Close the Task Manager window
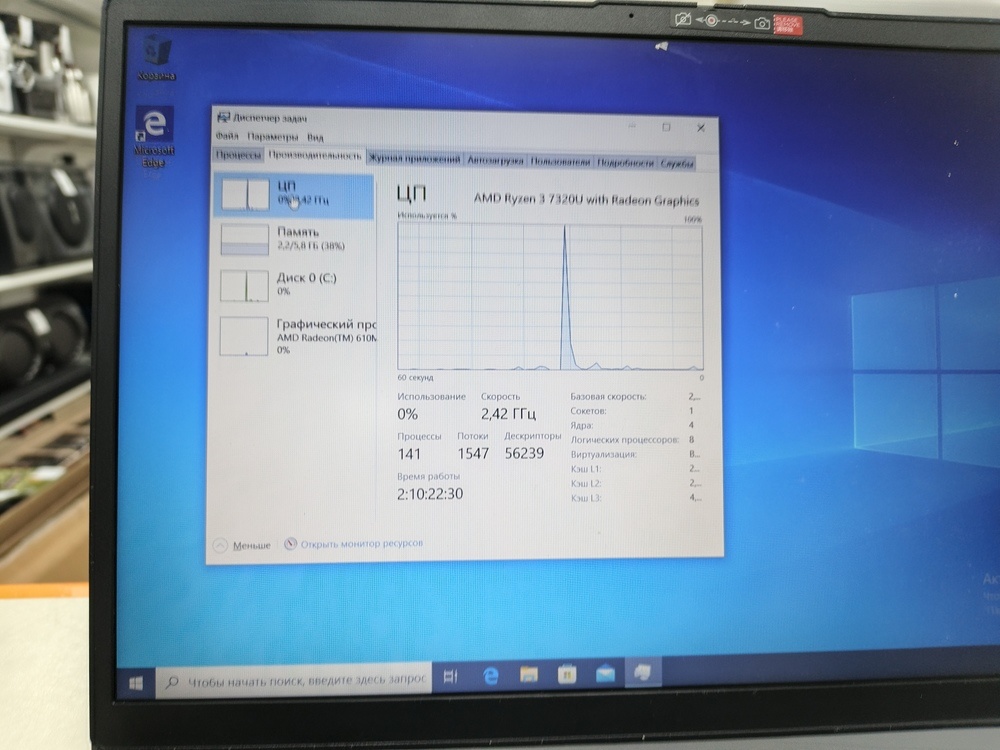Screen dimensions: 1000x750 [701, 128]
